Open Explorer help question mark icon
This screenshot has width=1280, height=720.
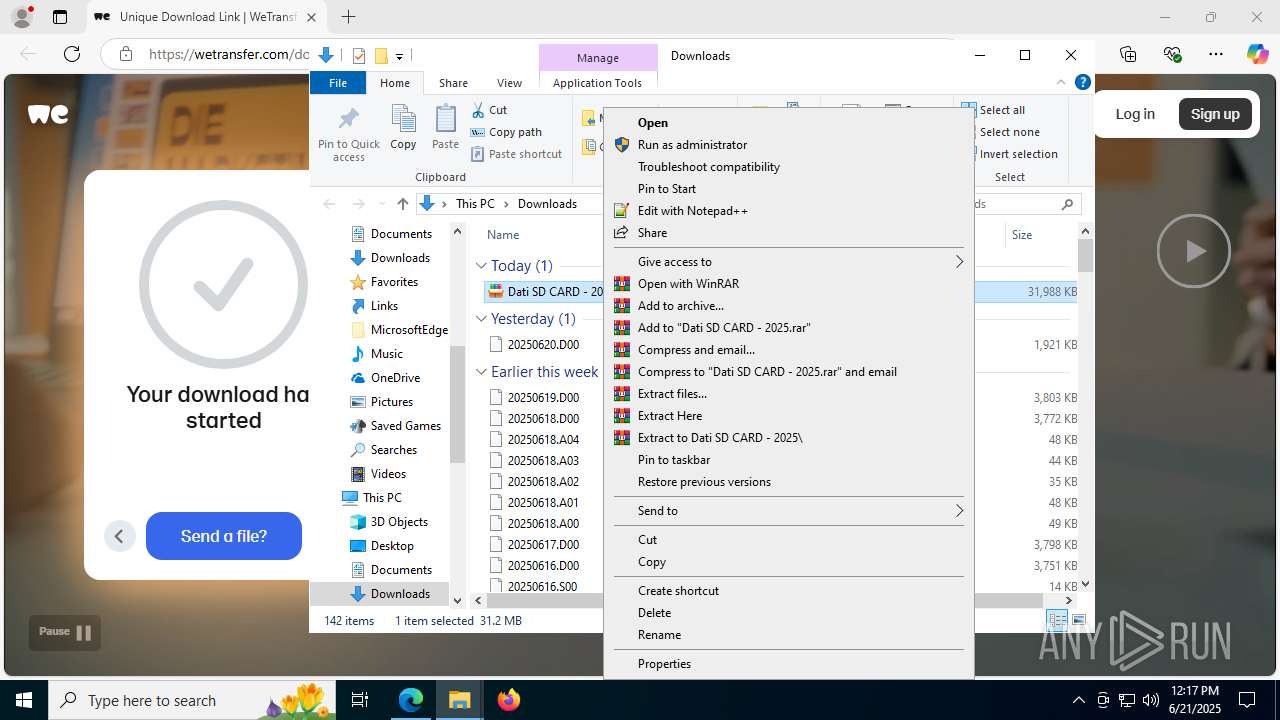click(1082, 83)
